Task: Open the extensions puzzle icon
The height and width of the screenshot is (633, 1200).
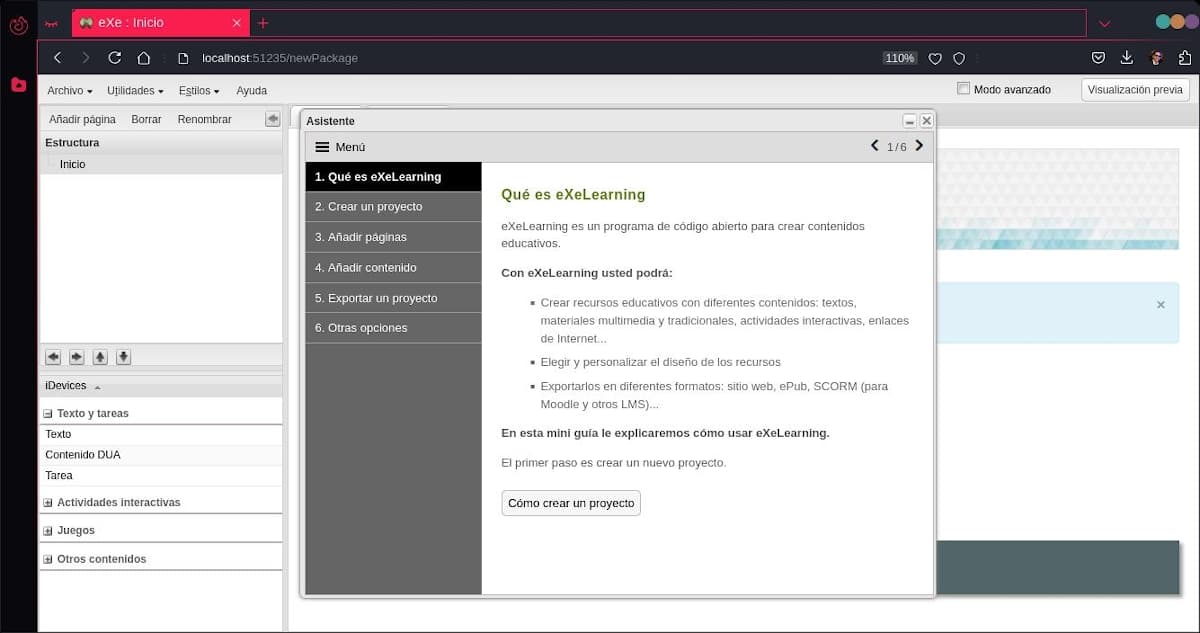Action: 1185,58
